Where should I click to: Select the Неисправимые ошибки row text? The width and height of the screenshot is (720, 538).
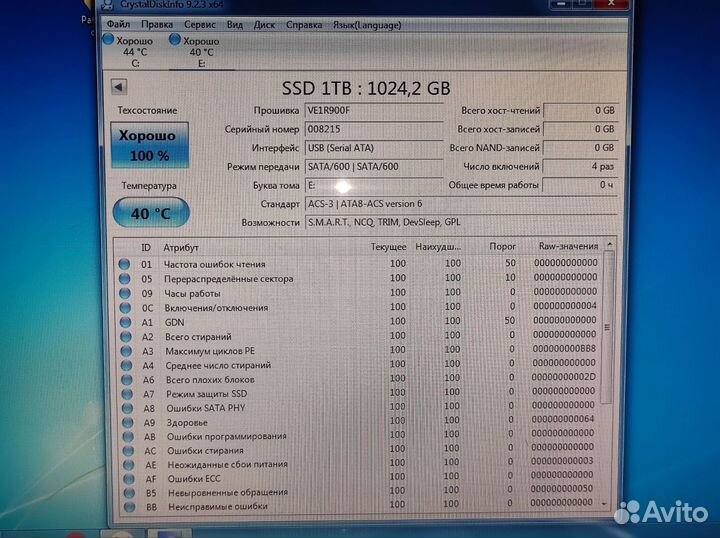coord(218,507)
